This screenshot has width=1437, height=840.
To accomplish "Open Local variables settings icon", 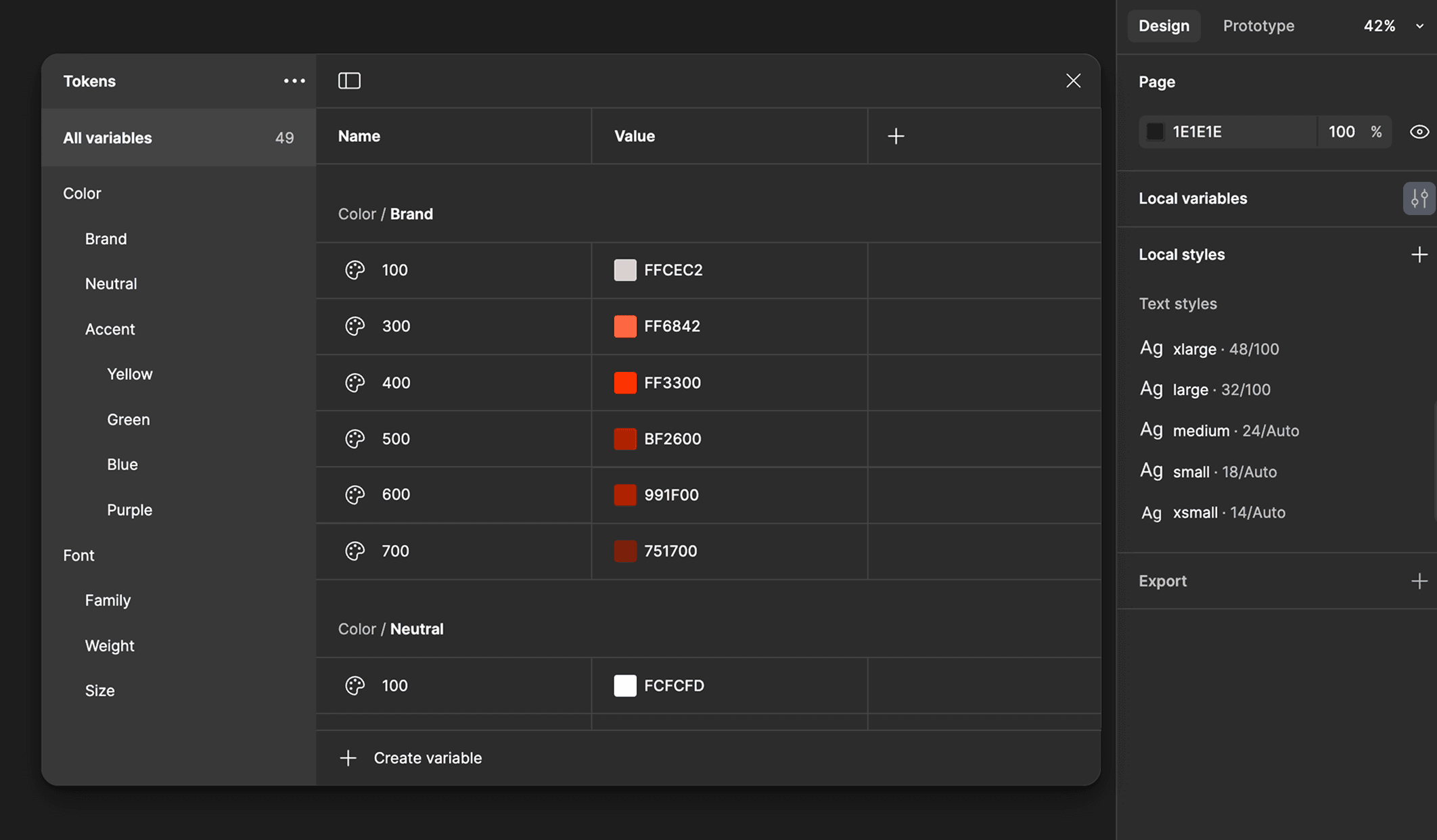I will (1419, 198).
